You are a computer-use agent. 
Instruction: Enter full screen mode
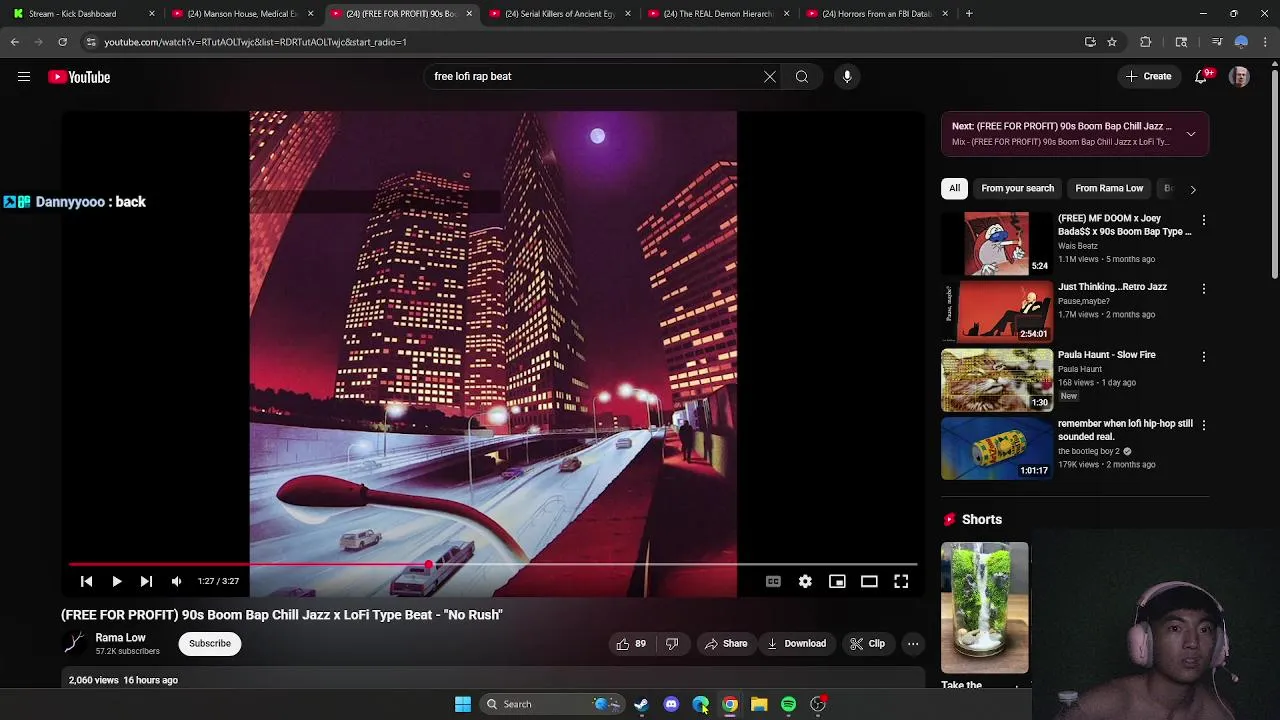(x=901, y=581)
